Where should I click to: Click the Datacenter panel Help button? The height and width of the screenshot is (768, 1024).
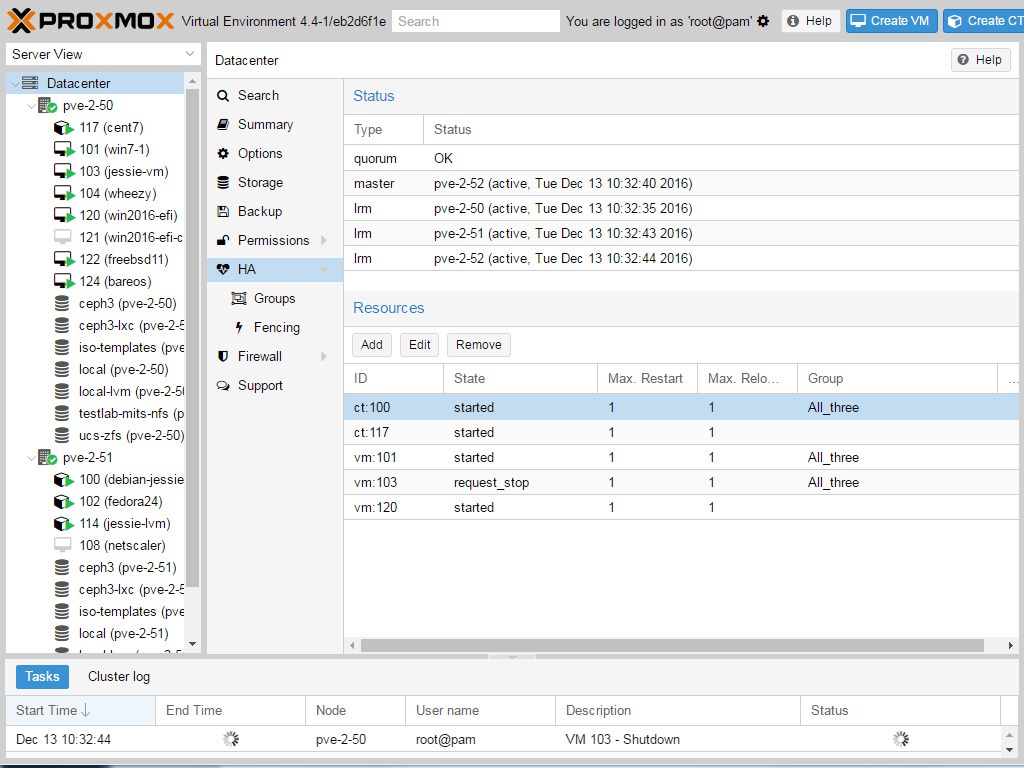(x=980, y=60)
